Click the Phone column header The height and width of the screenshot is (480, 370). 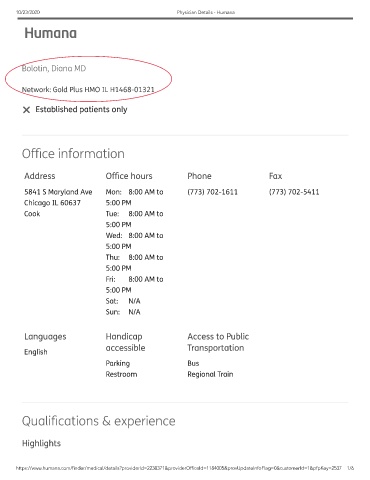(199, 176)
